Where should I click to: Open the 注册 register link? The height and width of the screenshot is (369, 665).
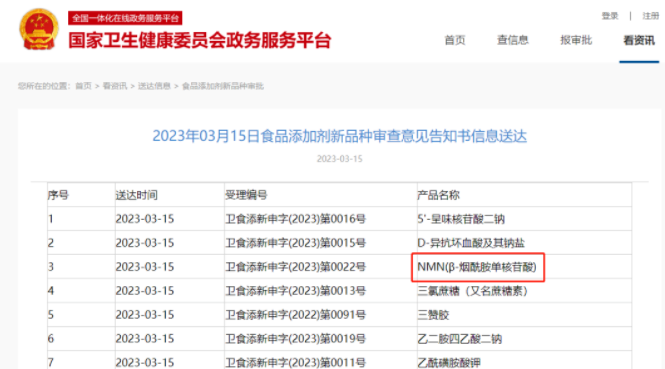click(650, 16)
